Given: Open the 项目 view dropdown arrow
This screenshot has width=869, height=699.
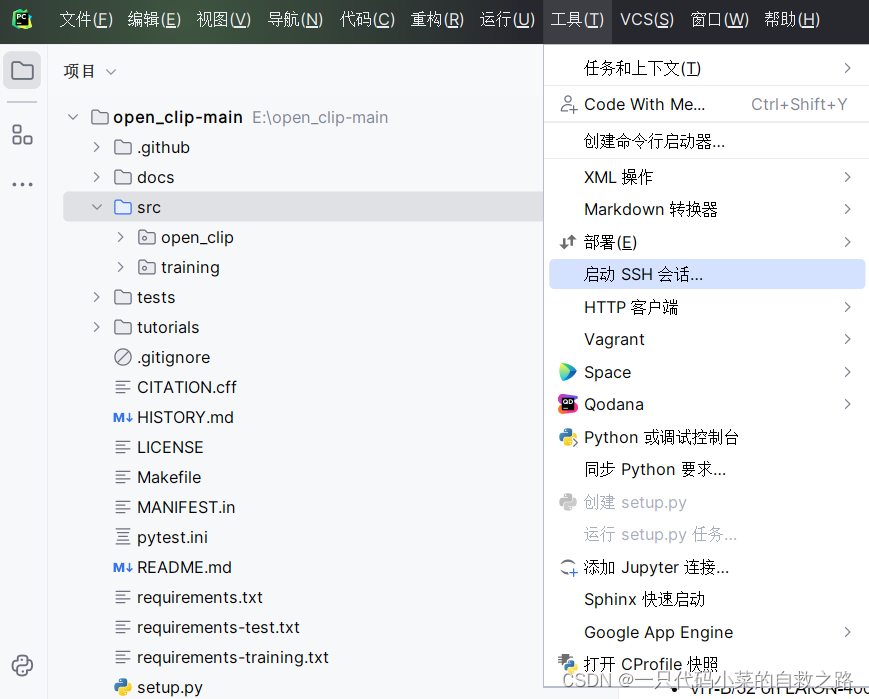Looking at the screenshot, I should (x=111, y=72).
